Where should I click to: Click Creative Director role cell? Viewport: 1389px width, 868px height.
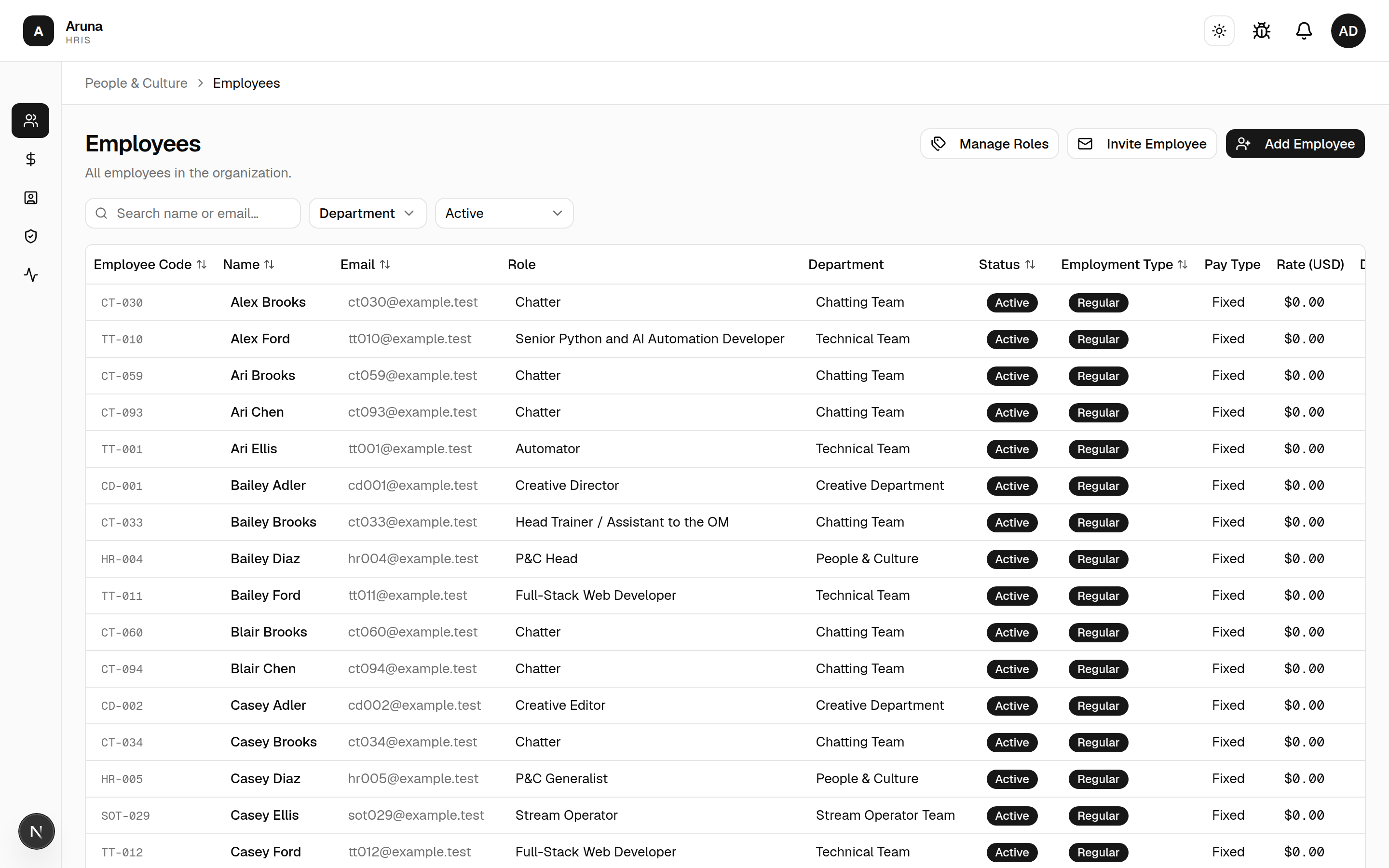click(567, 486)
